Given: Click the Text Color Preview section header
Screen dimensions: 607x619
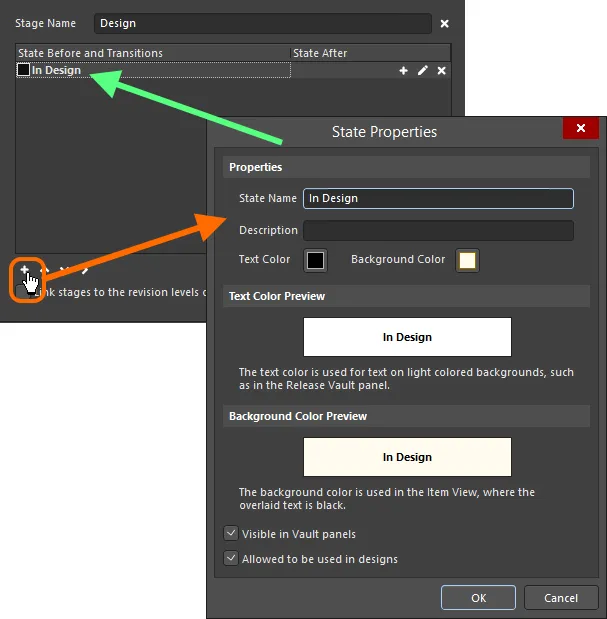Looking at the screenshot, I should click(x=406, y=296).
